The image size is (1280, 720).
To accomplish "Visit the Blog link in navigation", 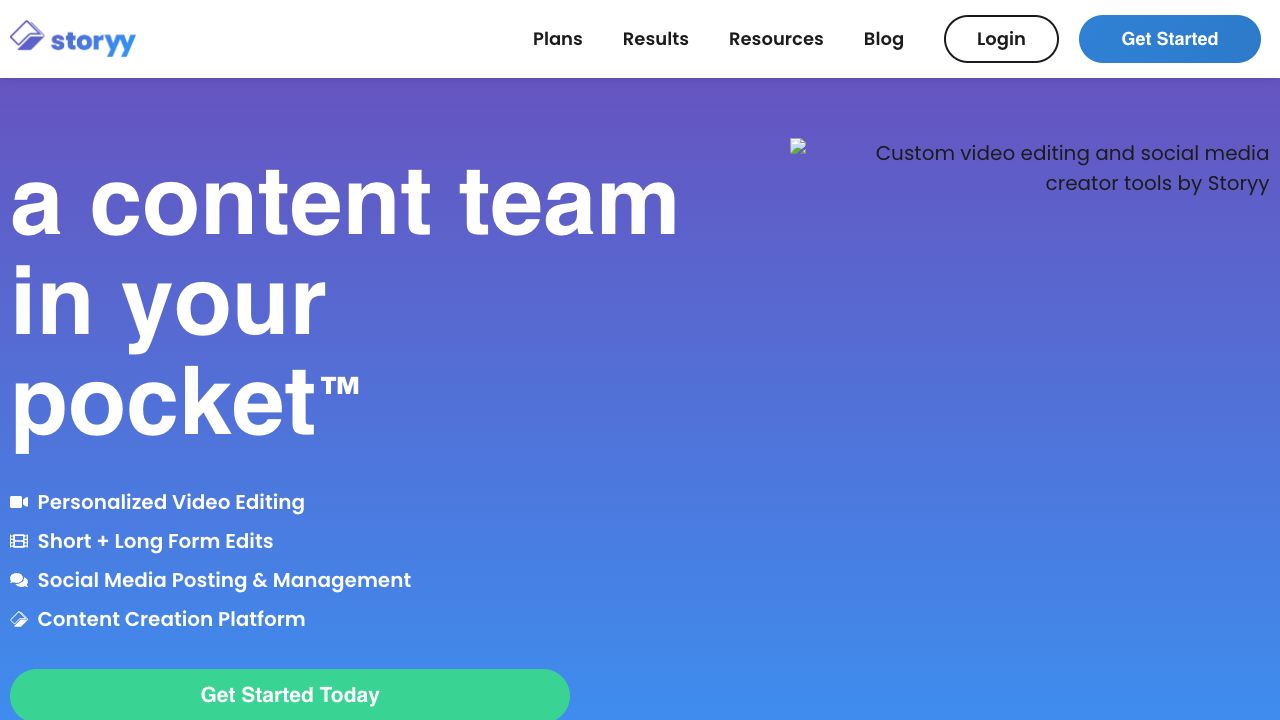I will (883, 39).
